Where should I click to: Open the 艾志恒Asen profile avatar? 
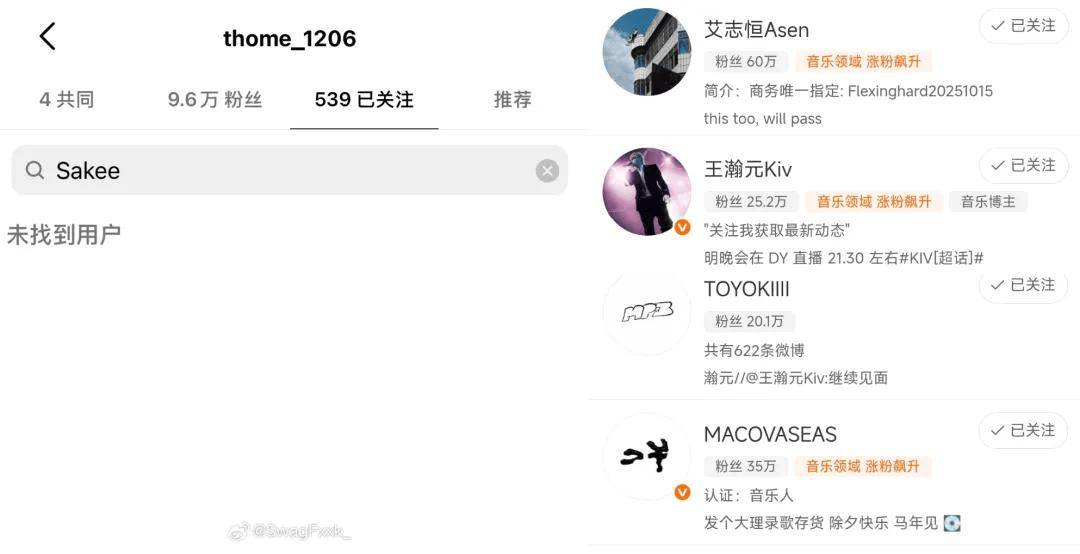pyautogui.click(x=646, y=52)
